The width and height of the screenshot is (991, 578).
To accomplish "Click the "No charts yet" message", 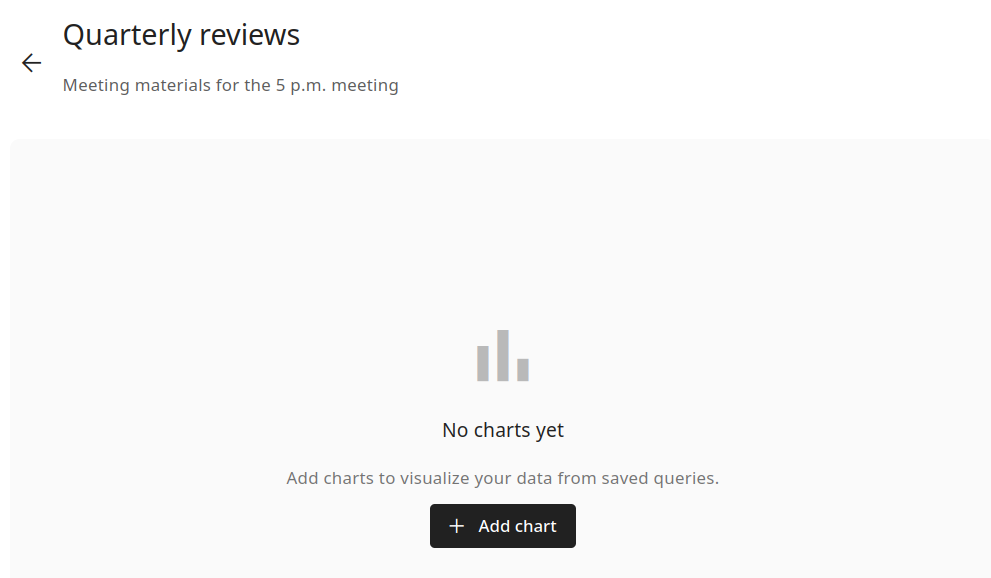I will (503, 430).
